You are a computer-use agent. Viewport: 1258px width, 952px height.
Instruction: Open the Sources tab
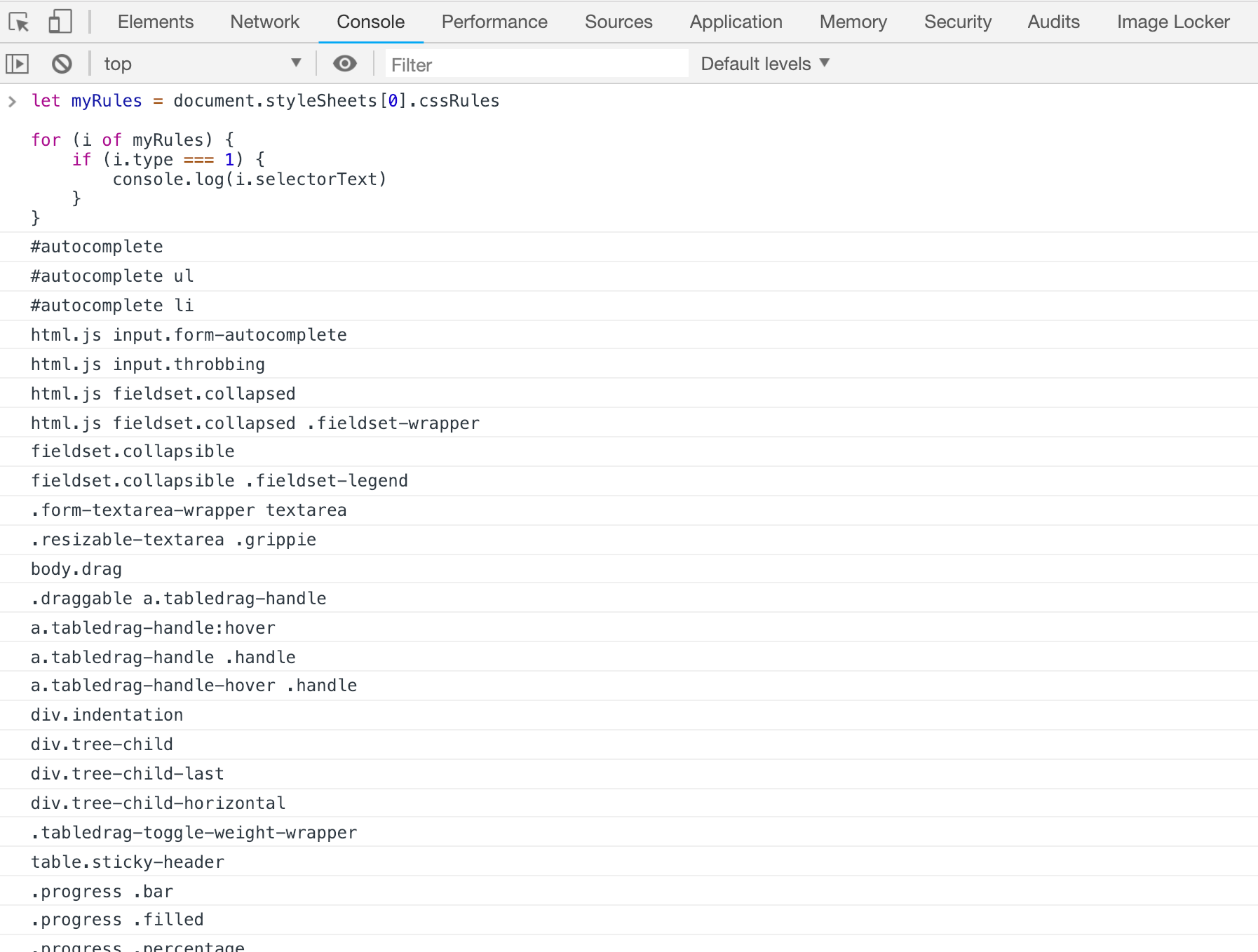pos(618,22)
